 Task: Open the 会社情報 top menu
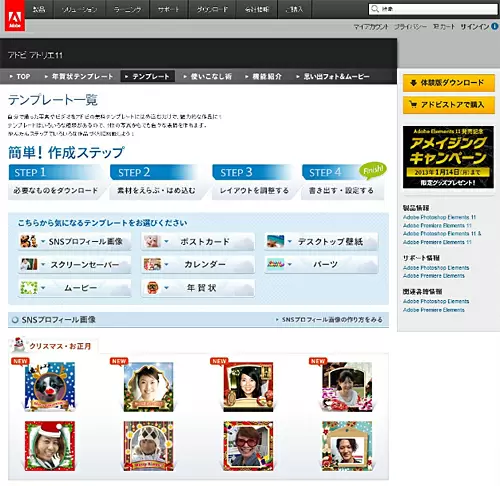point(257,9)
